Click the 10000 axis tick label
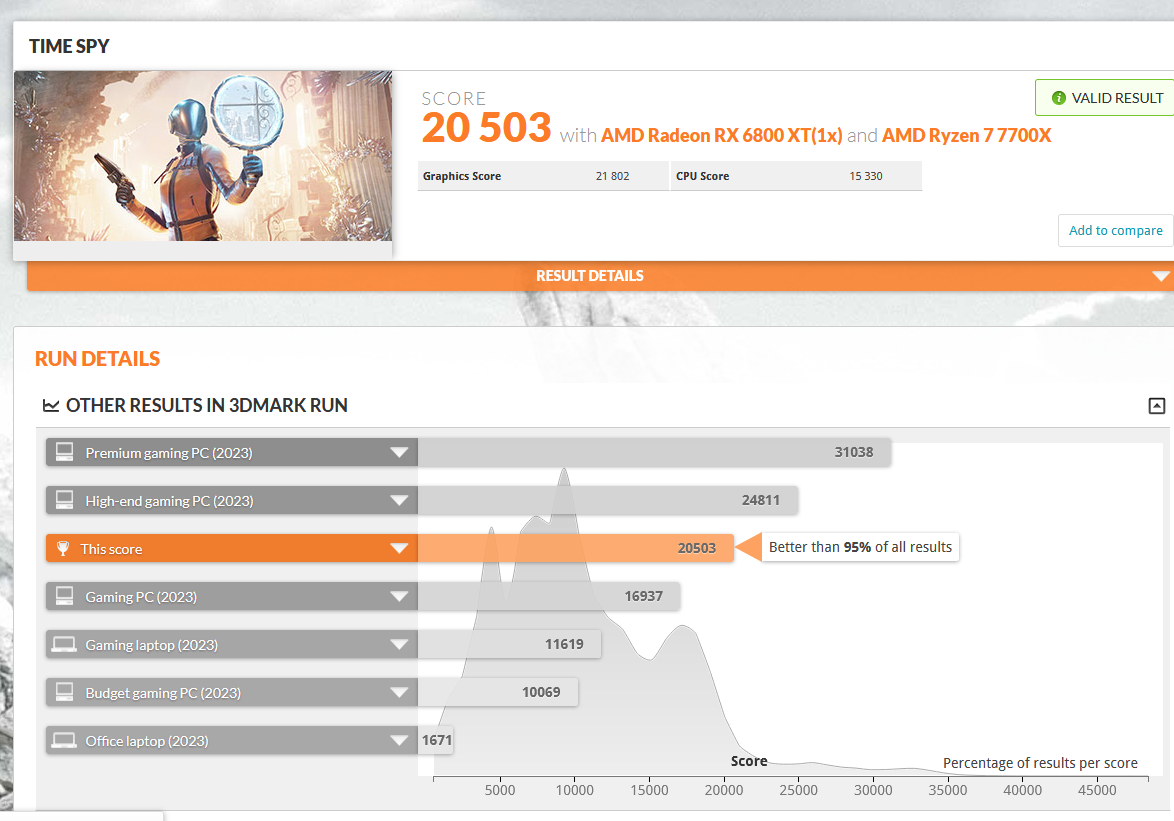The image size is (1174, 821). (574, 790)
